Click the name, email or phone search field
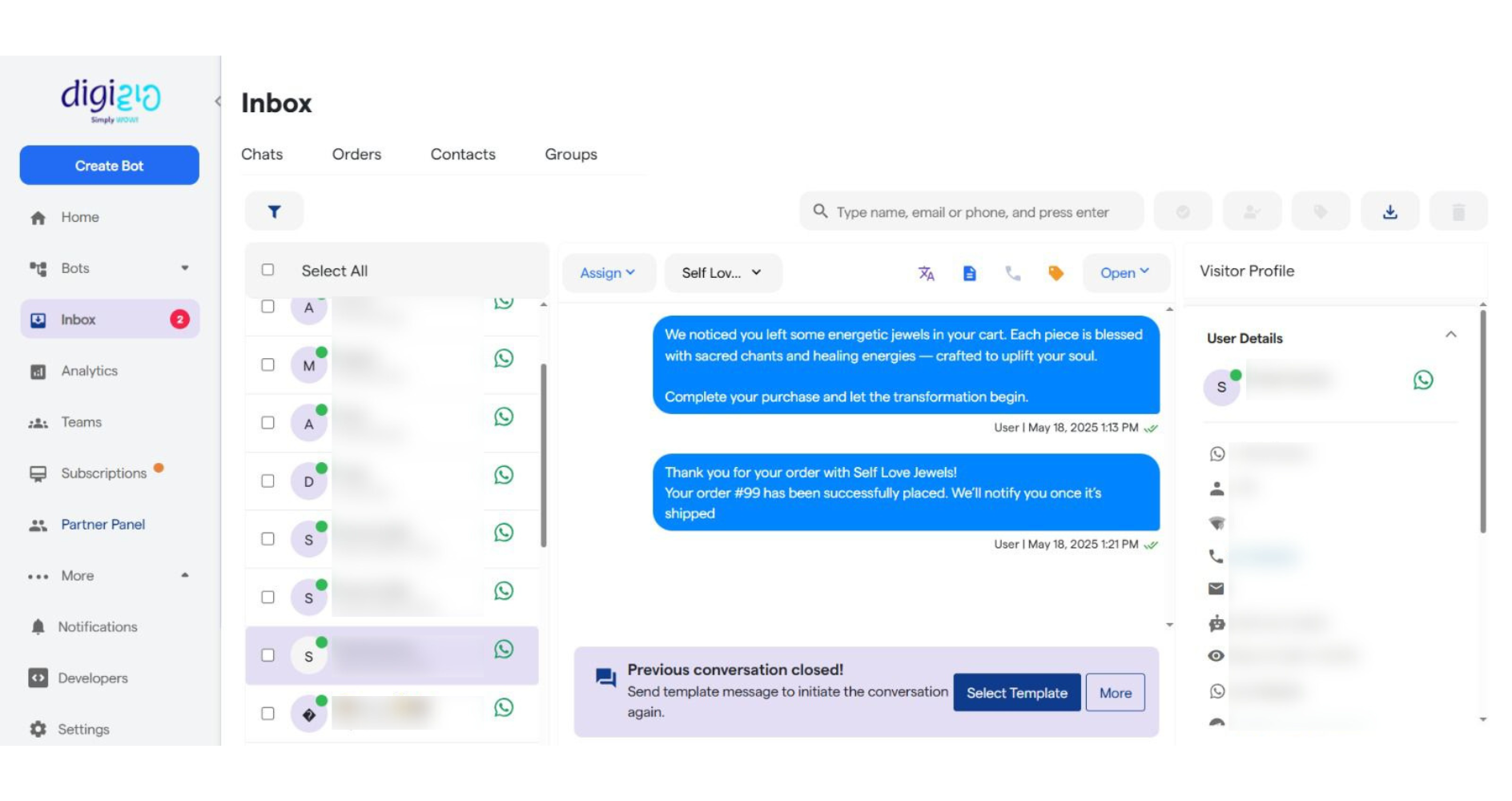The height and width of the screenshot is (801, 1512). (x=972, y=212)
